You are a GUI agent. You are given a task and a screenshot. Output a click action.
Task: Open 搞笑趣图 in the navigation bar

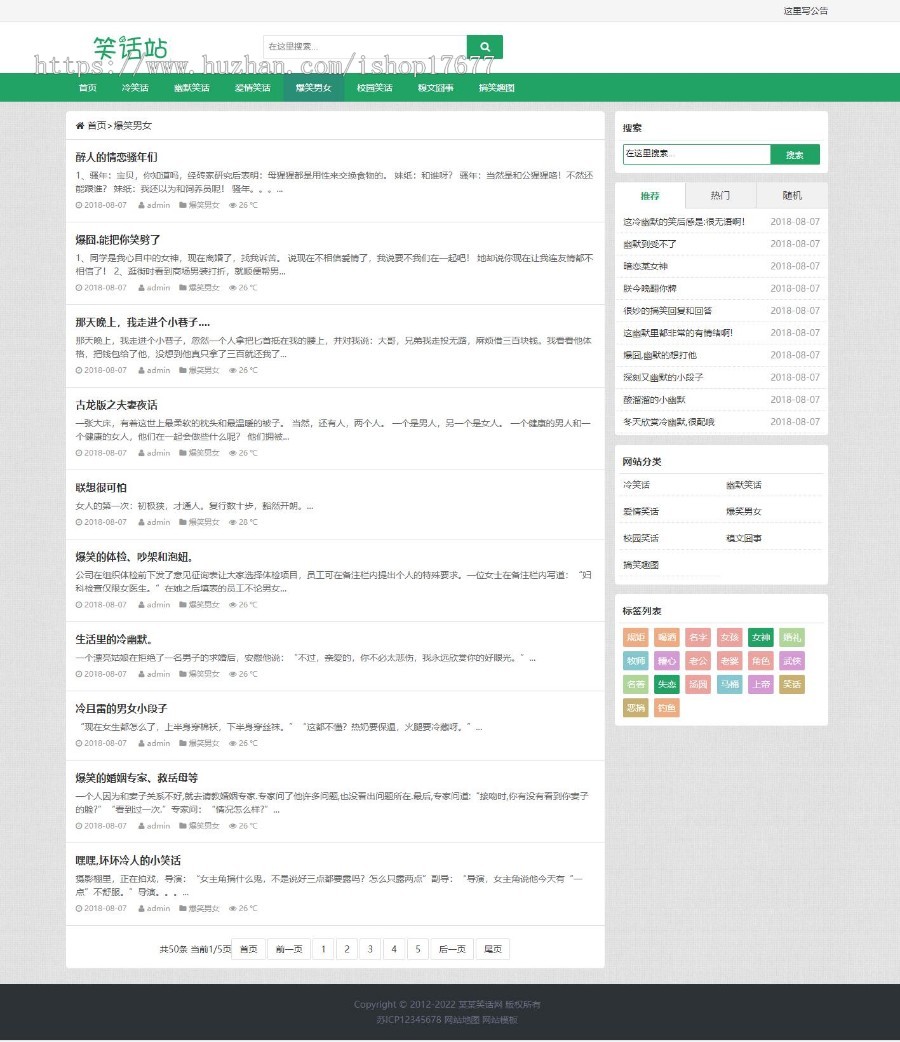[497, 88]
